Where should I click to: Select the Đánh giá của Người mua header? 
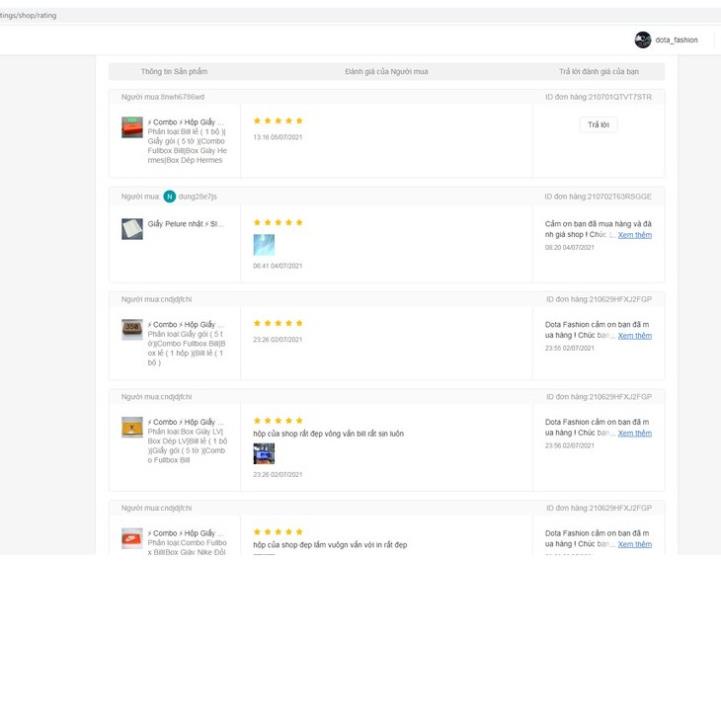click(386, 71)
